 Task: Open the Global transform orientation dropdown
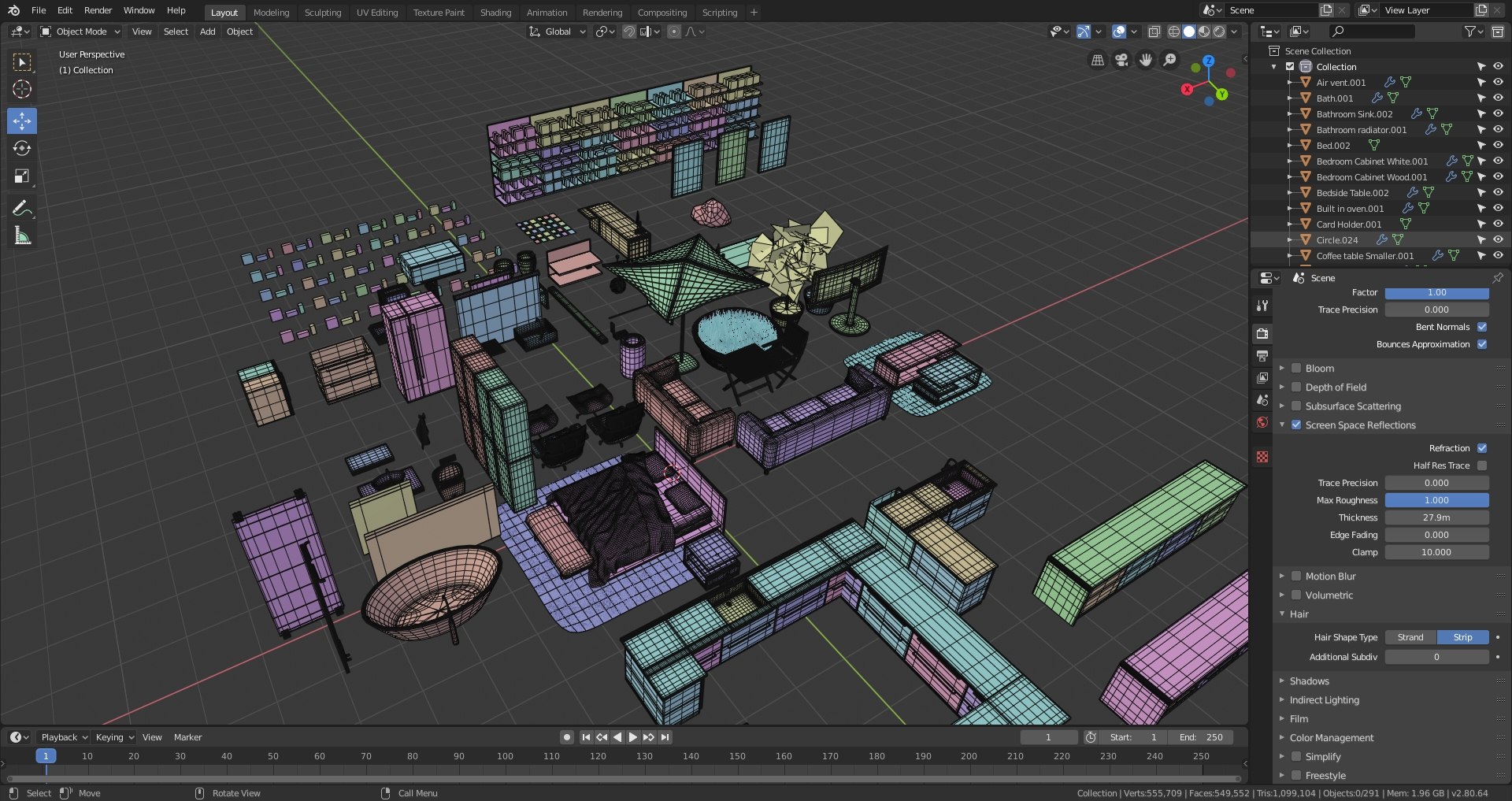(x=558, y=32)
